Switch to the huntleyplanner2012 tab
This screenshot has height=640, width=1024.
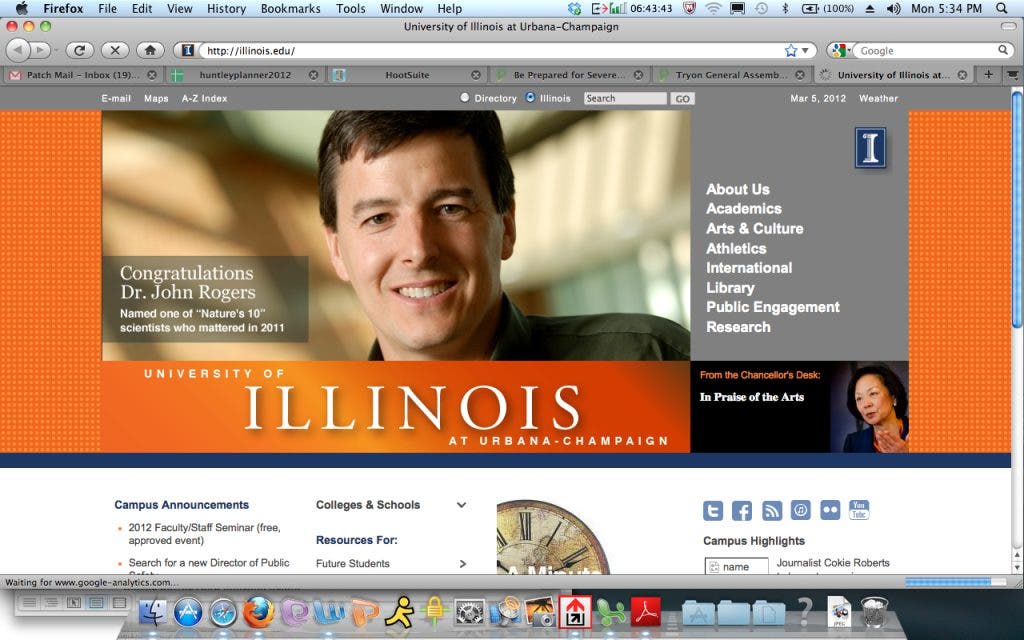(245, 75)
